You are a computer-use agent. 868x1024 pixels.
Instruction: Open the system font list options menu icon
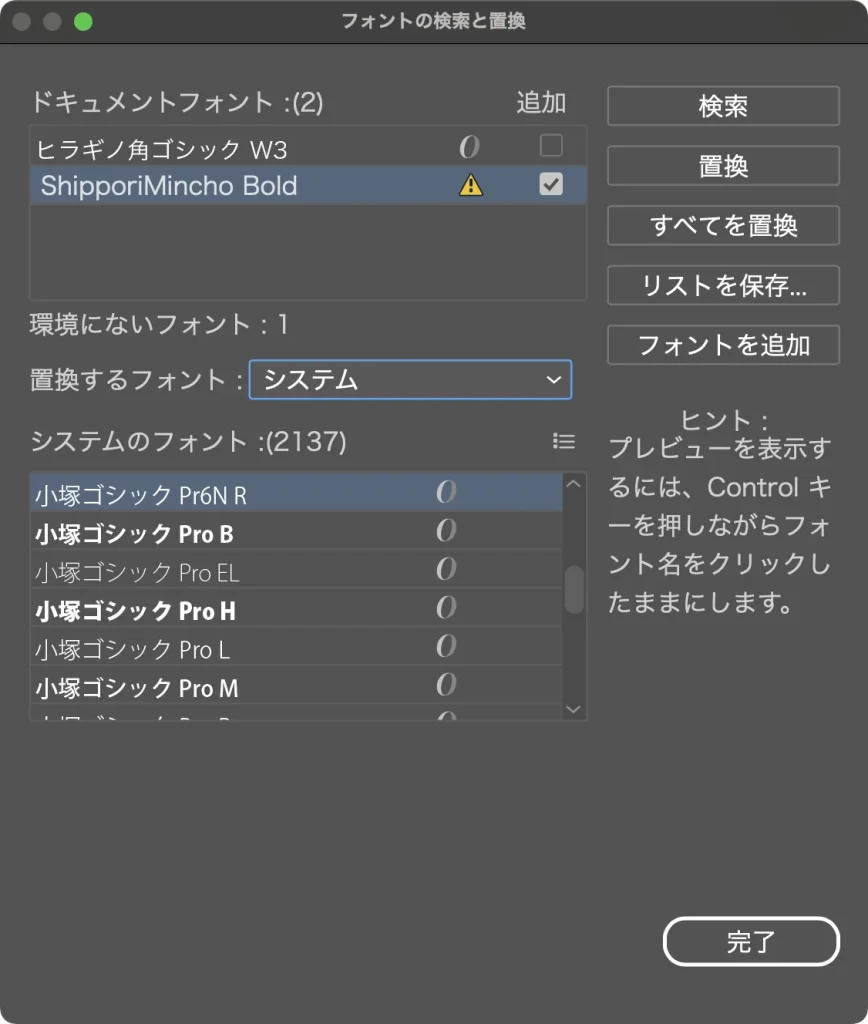564,441
